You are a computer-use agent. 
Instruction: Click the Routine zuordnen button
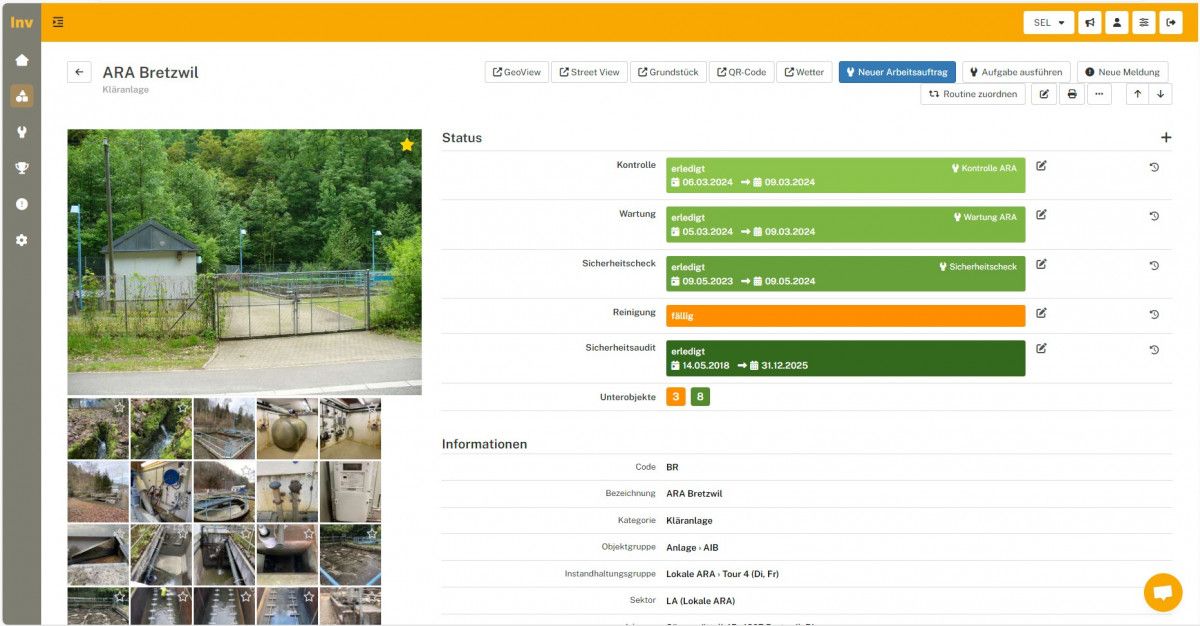tap(972, 94)
